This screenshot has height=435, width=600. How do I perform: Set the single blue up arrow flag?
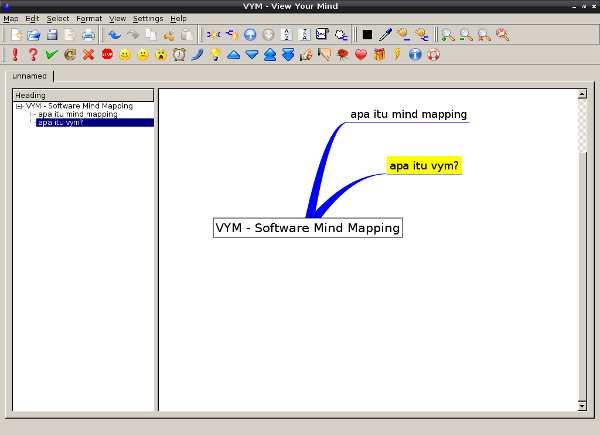click(233, 55)
